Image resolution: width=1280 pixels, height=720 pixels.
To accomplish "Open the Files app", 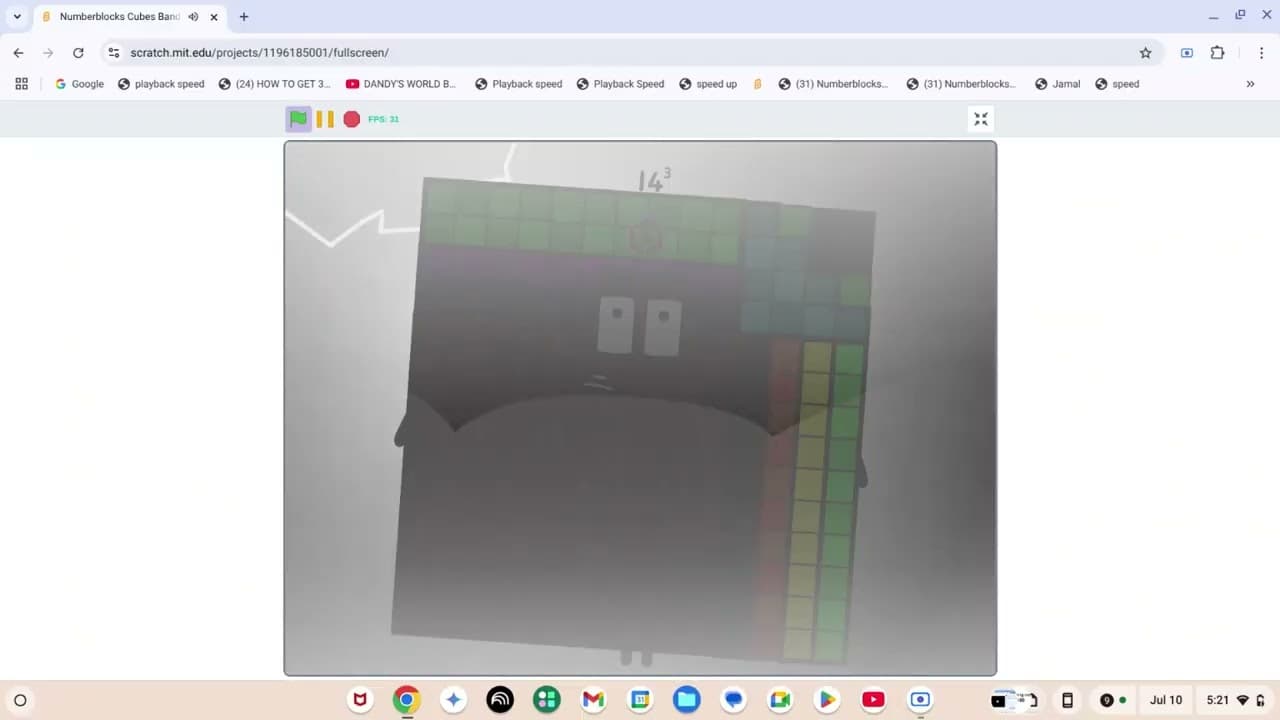I will [687, 700].
